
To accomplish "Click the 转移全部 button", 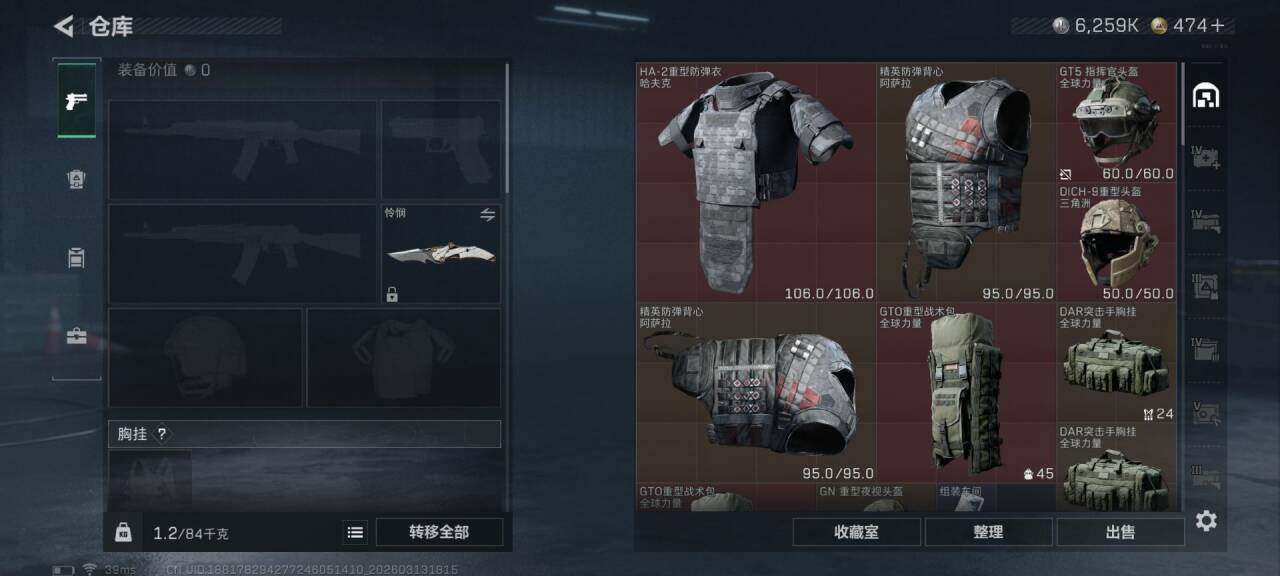I will pos(439,532).
